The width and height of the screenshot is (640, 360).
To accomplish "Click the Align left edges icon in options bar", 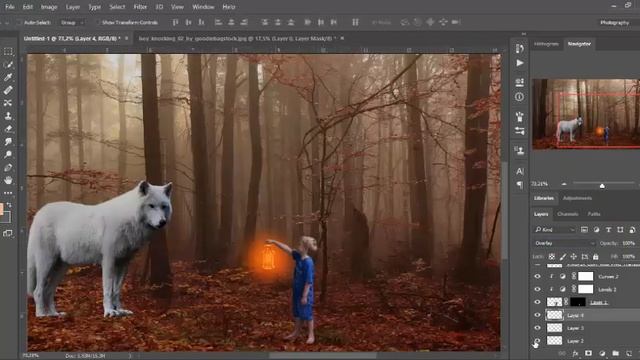I will point(218,22).
